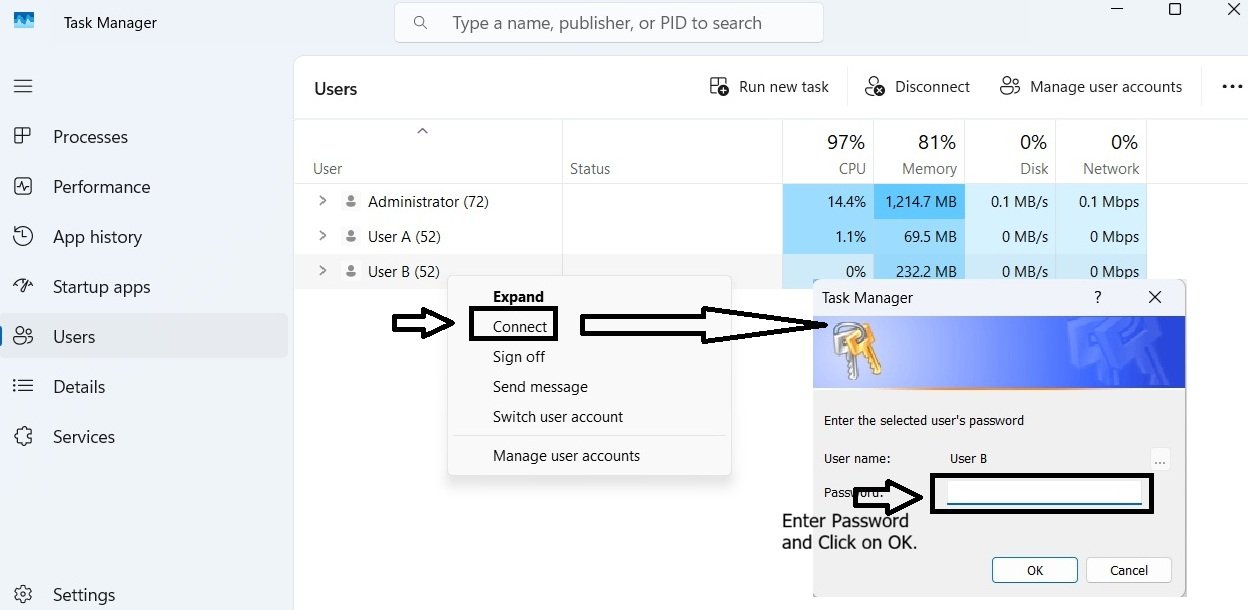Image resolution: width=1248 pixels, height=610 pixels.
Task: Click the sort direction chevron above User
Action: [x=422, y=130]
